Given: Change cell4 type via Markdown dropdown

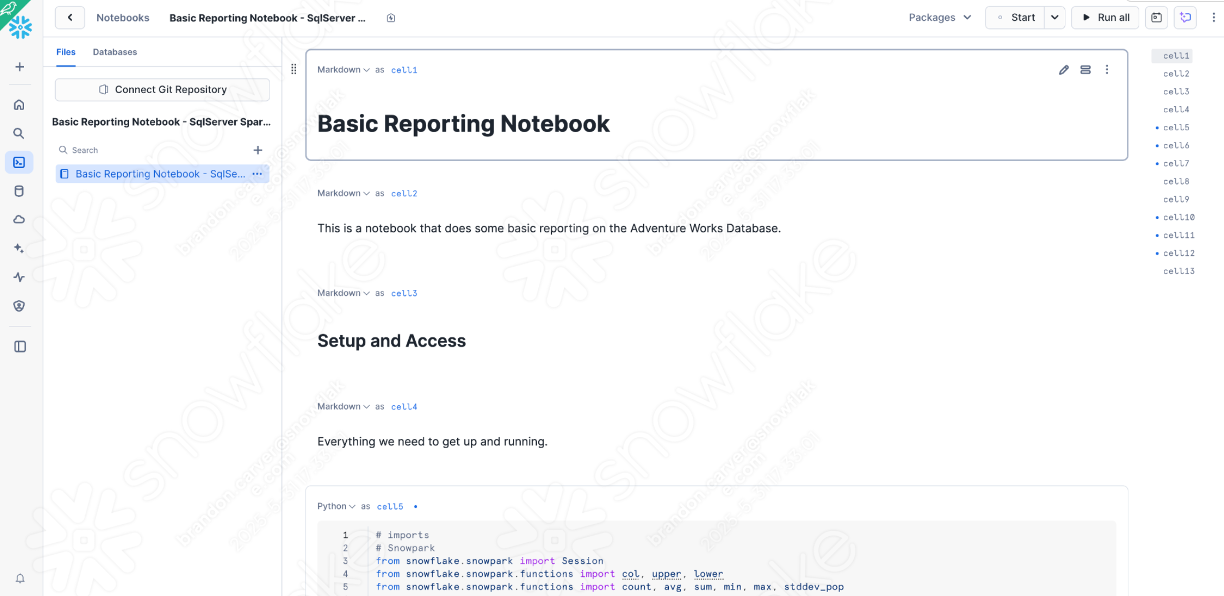Looking at the screenshot, I should click(343, 407).
